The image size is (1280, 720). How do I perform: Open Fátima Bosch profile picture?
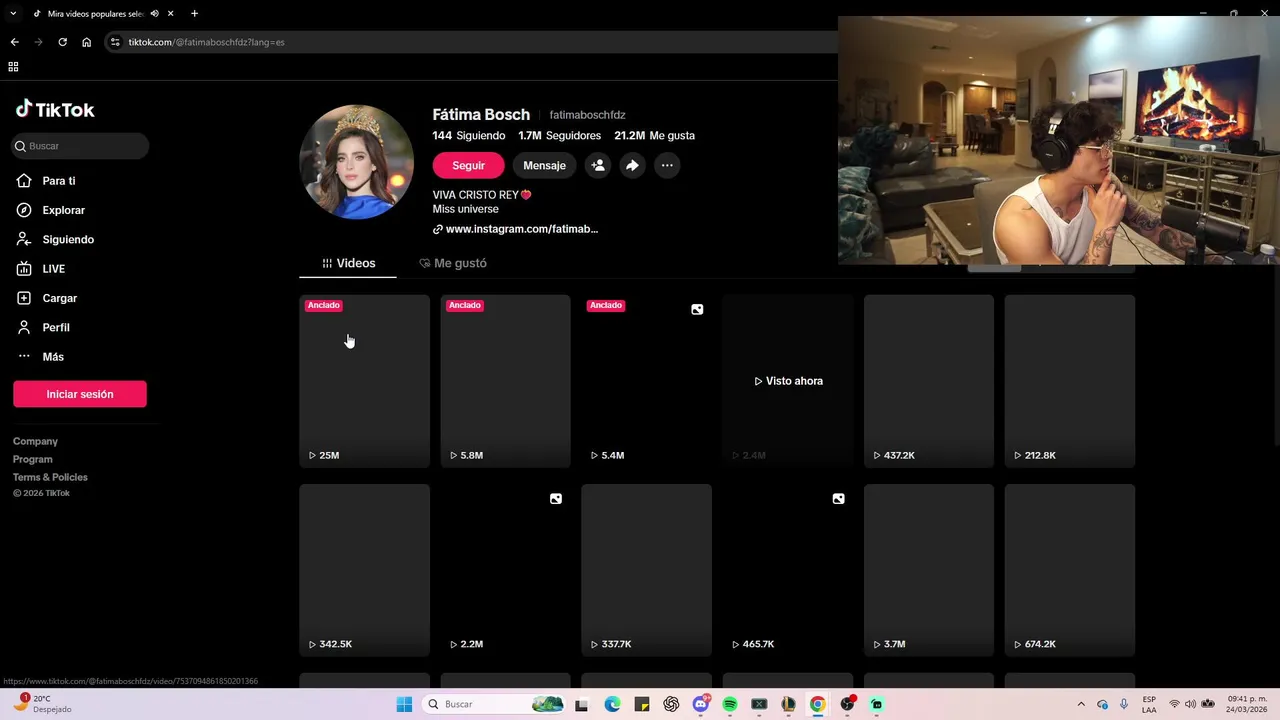coord(357,161)
